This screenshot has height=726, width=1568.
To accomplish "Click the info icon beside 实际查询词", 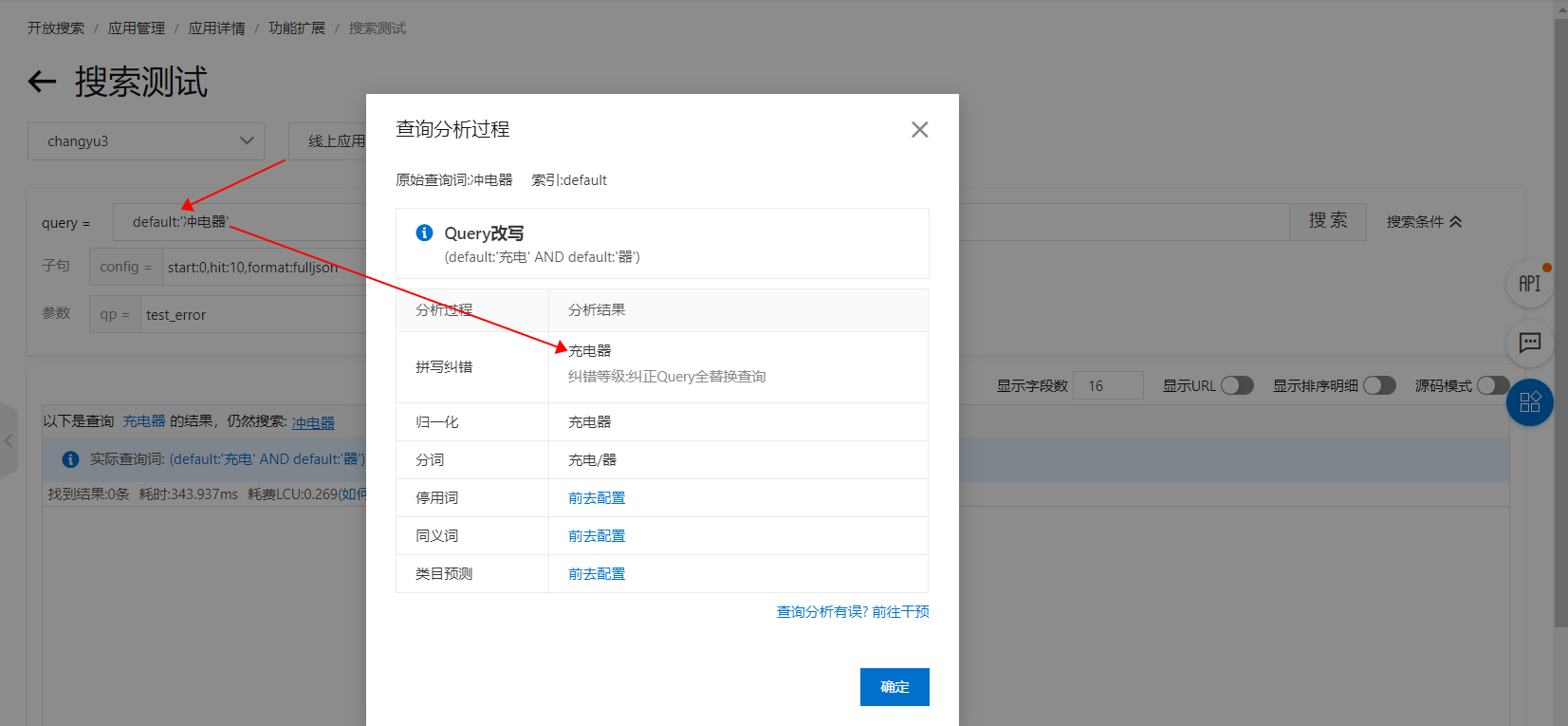I will [70, 459].
